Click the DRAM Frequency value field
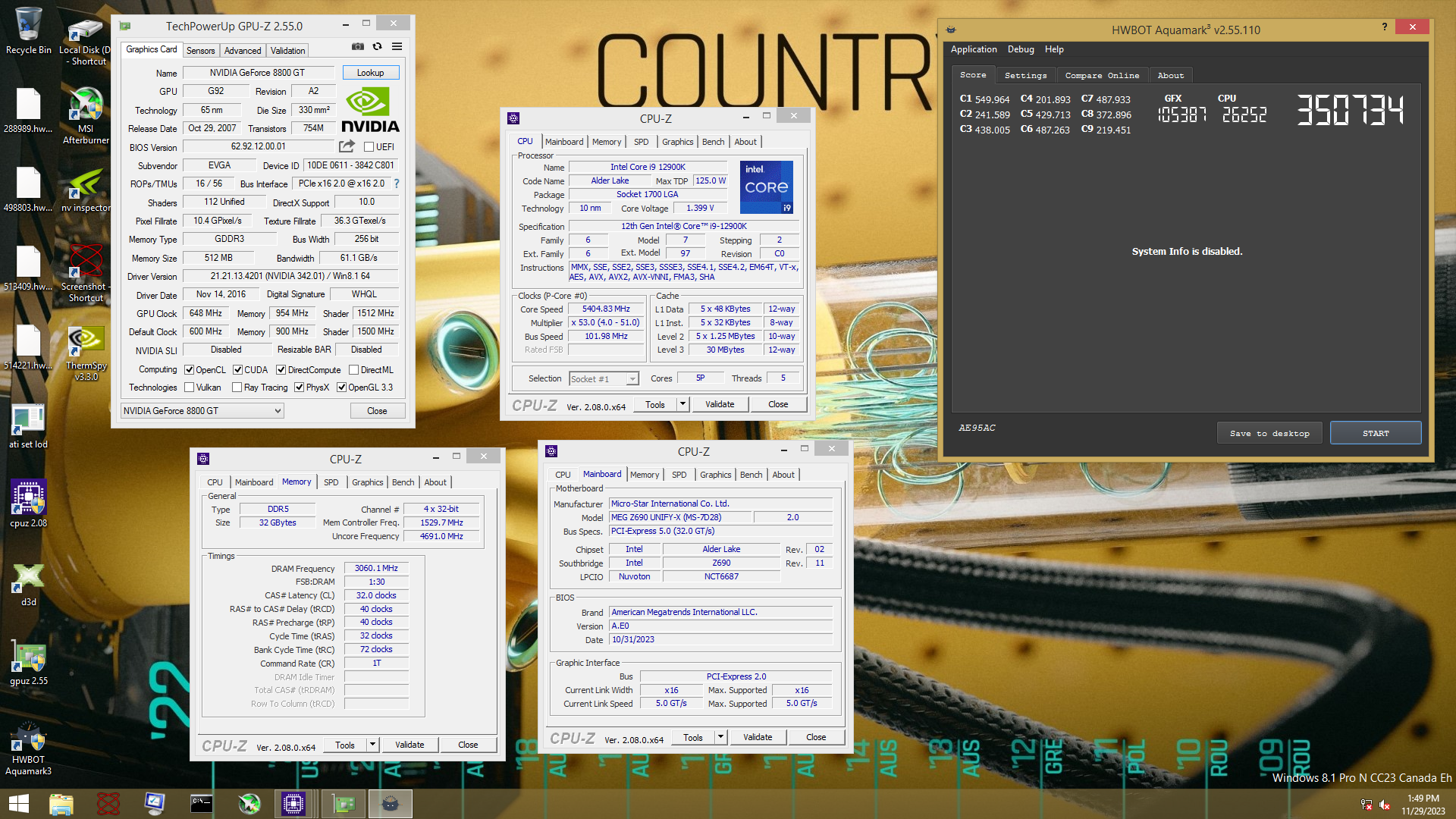 click(376, 568)
